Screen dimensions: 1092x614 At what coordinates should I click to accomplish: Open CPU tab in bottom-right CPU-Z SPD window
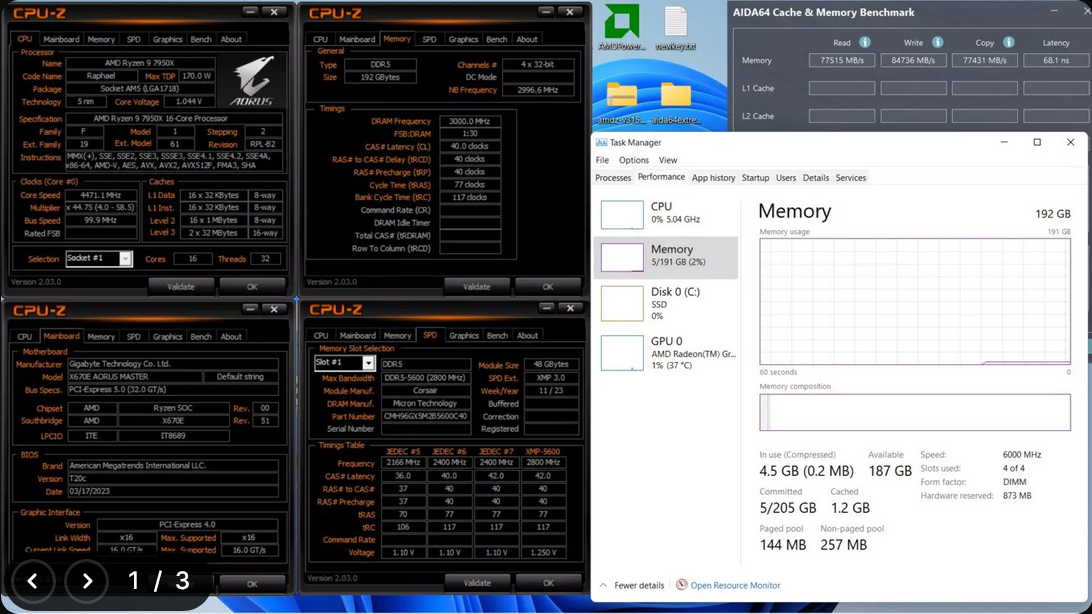[x=320, y=336]
